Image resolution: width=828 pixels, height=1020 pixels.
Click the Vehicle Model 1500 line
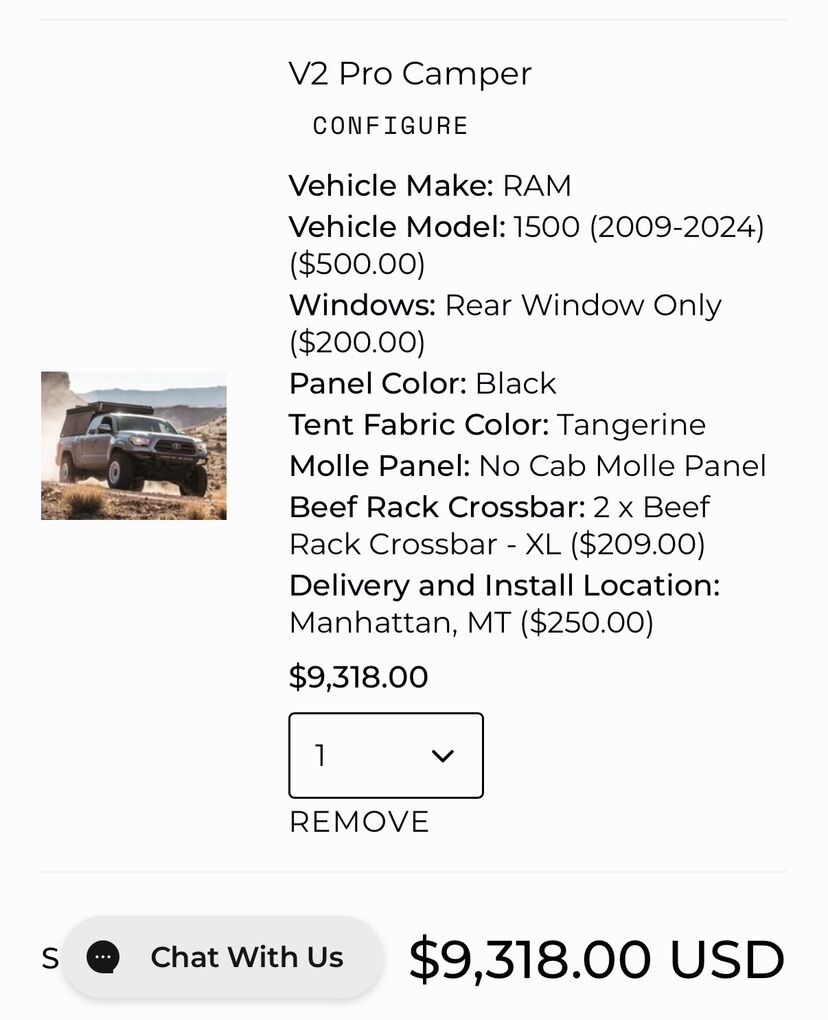(x=526, y=227)
